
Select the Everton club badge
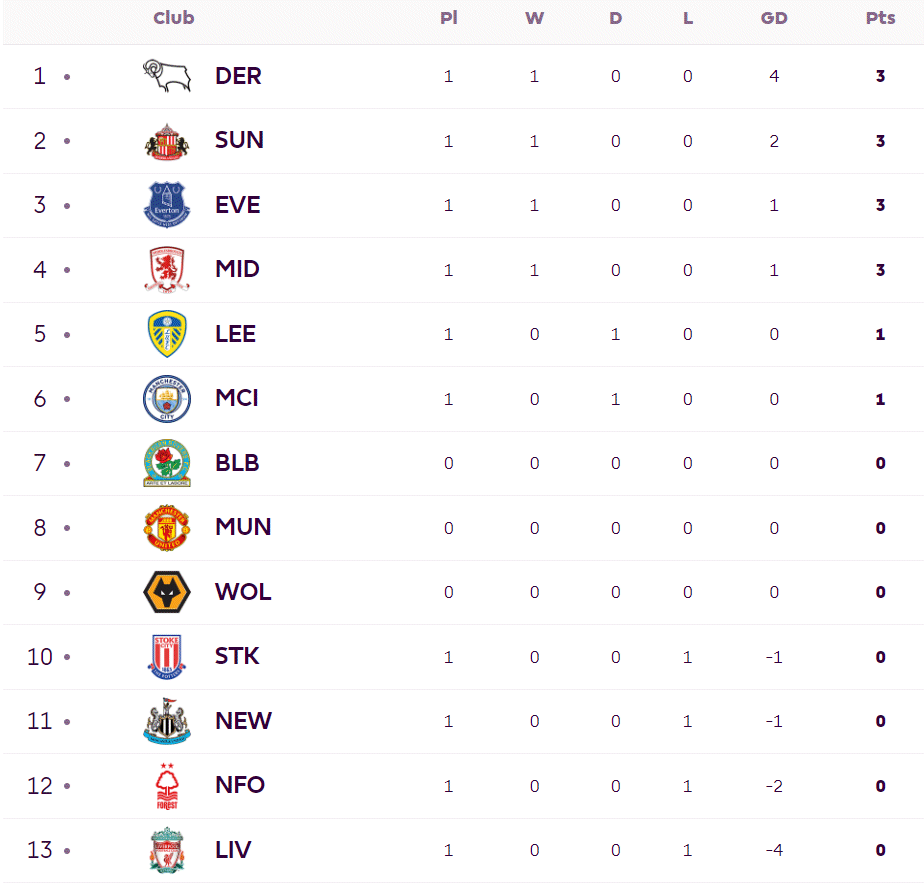pos(166,205)
